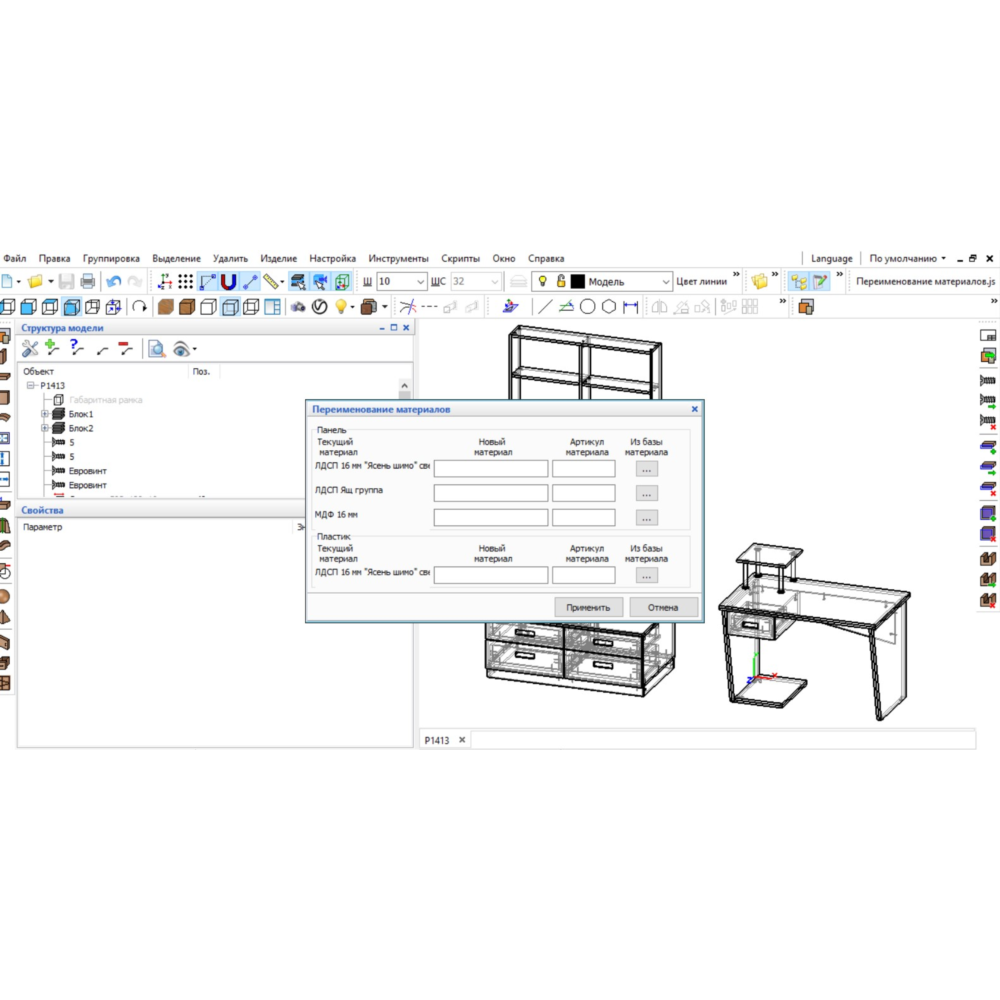Select the ruler measurement tool
The image size is (1000, 1000).
(x=273, y=282)
